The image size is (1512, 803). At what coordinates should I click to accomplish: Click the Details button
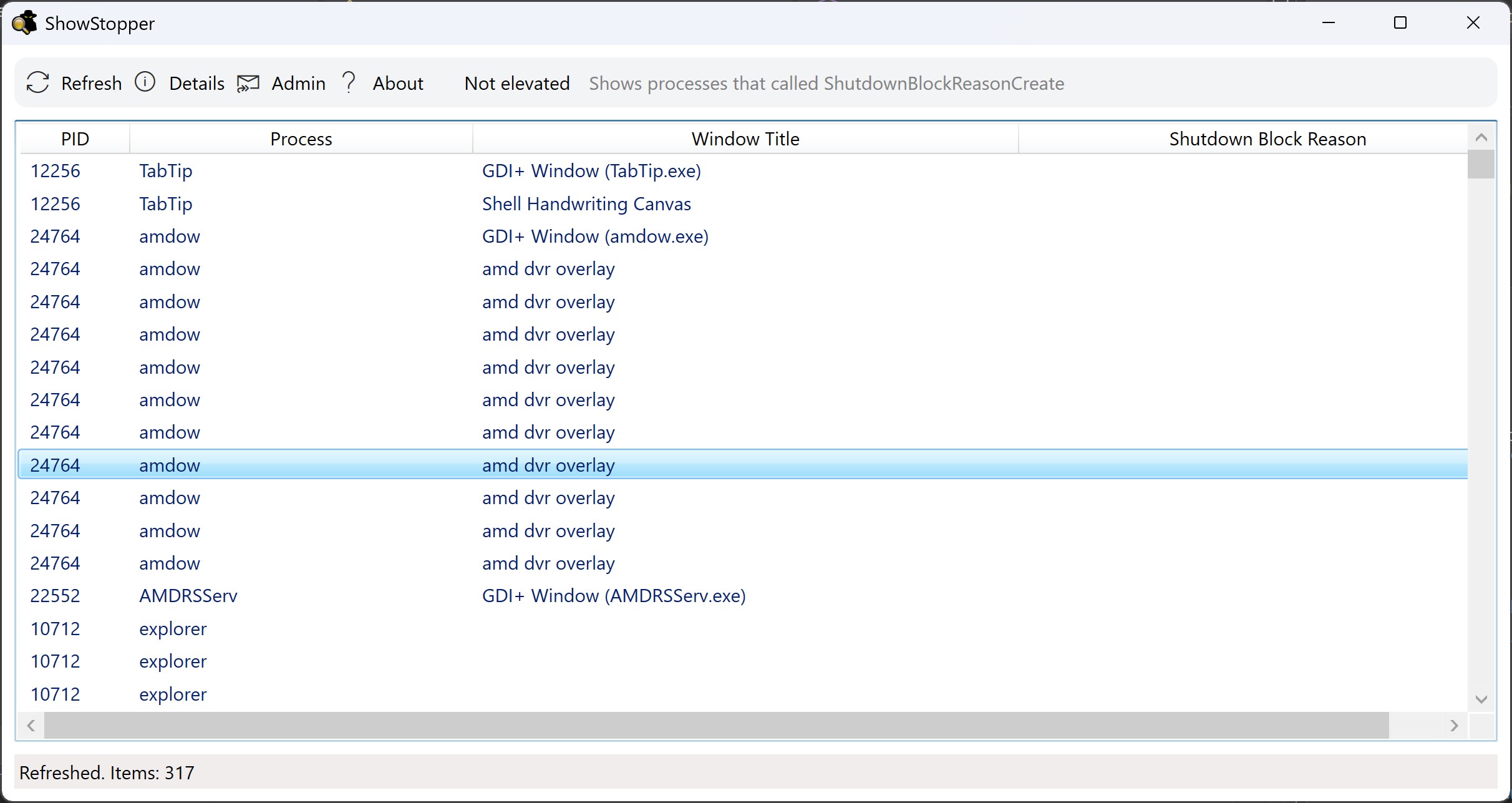(x=196, y=83)
